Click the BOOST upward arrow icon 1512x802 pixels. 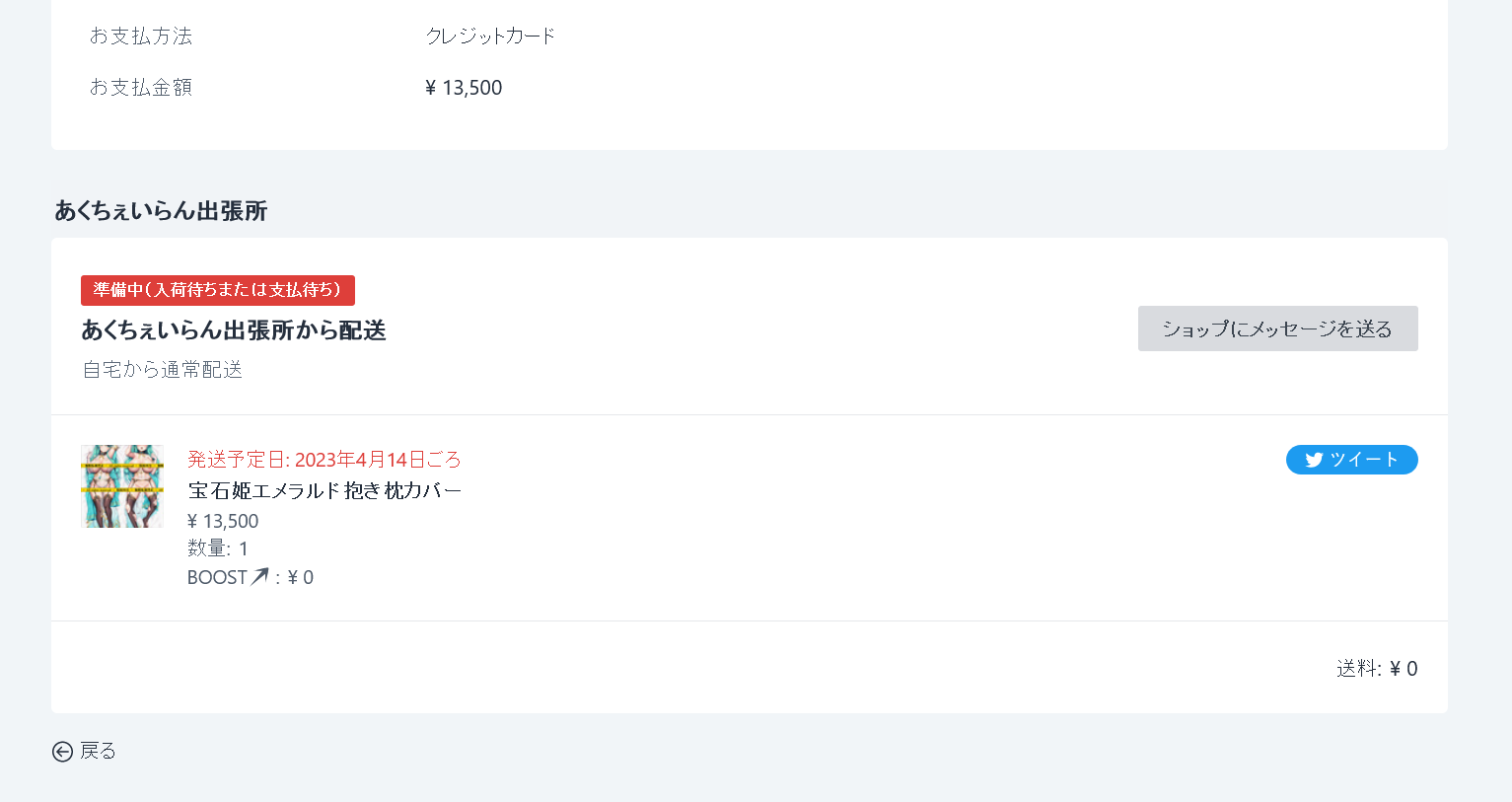(x=259, y=576)
